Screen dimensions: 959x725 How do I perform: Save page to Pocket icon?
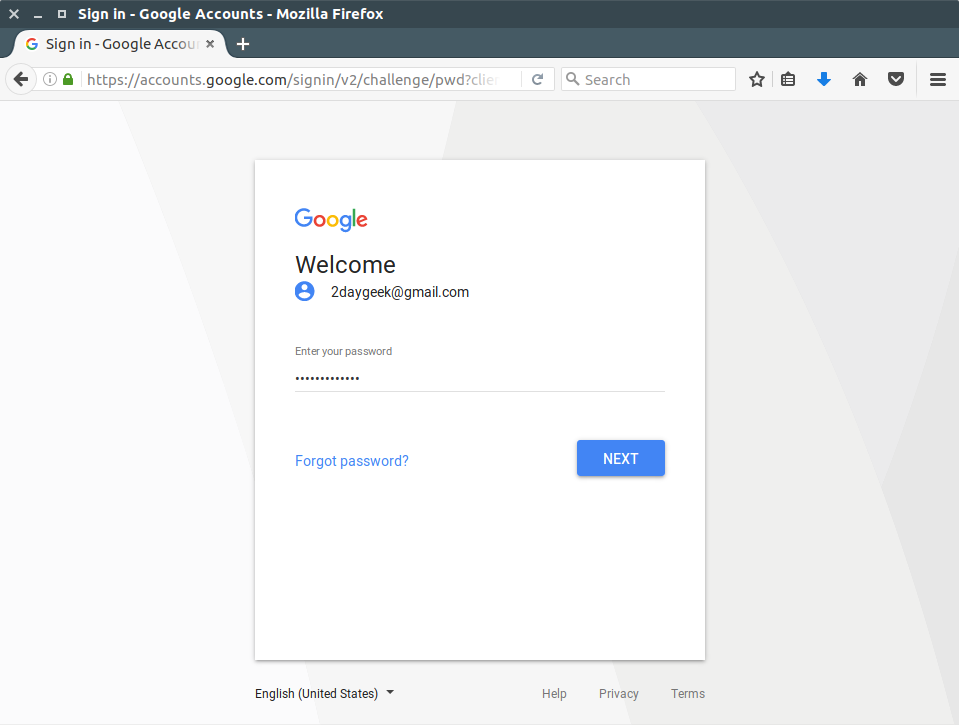coord(895,79)
